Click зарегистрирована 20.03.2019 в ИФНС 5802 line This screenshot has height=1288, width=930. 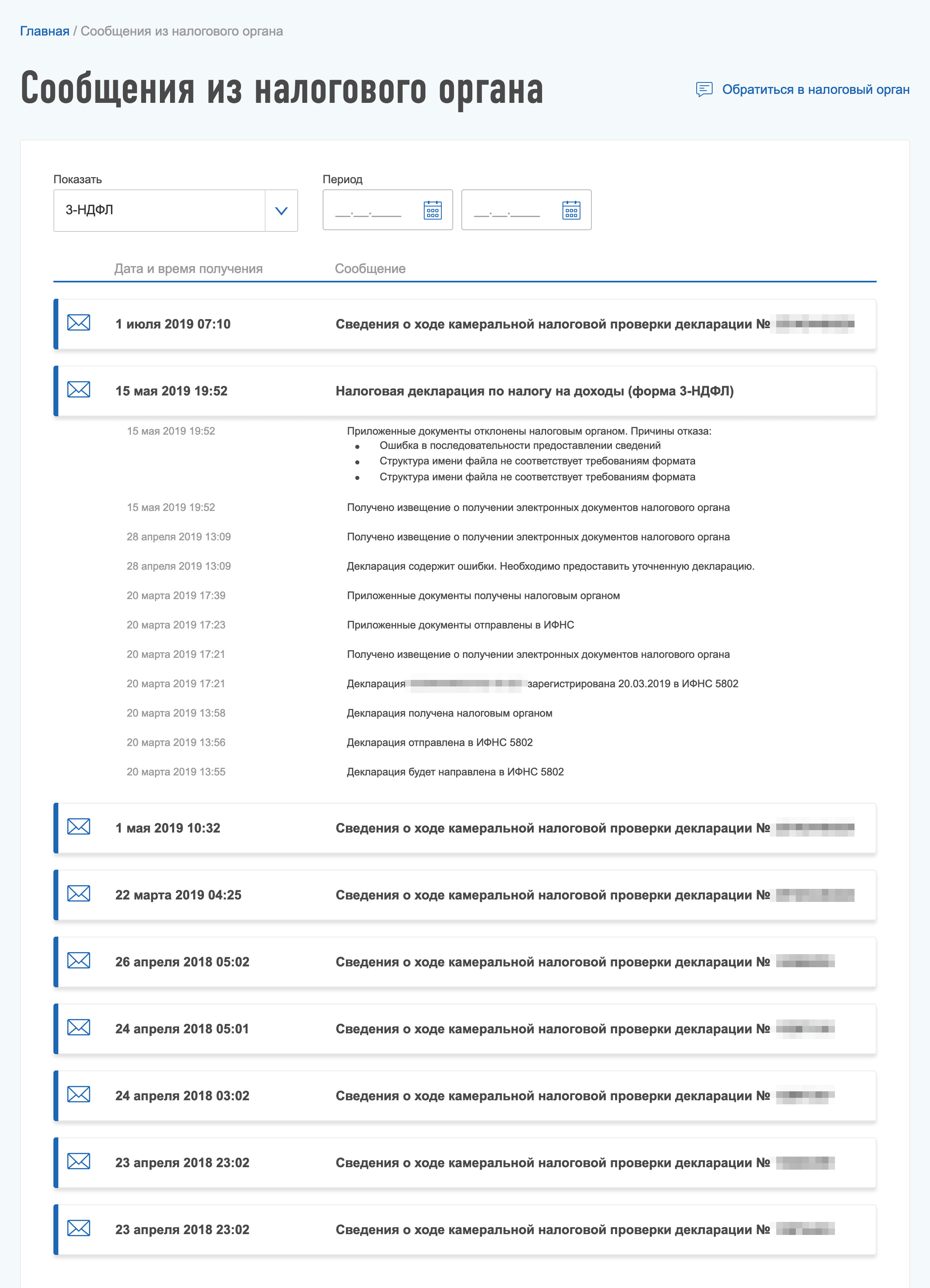click(x=542, y=684)
